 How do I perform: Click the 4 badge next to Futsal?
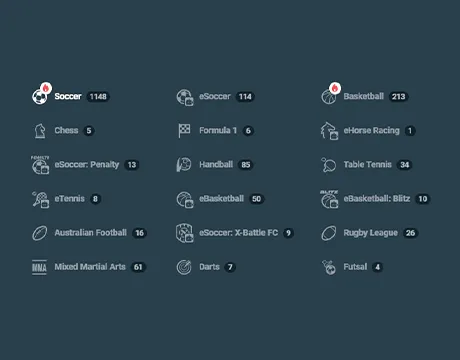pyautogui.click(x=377, y=267)
